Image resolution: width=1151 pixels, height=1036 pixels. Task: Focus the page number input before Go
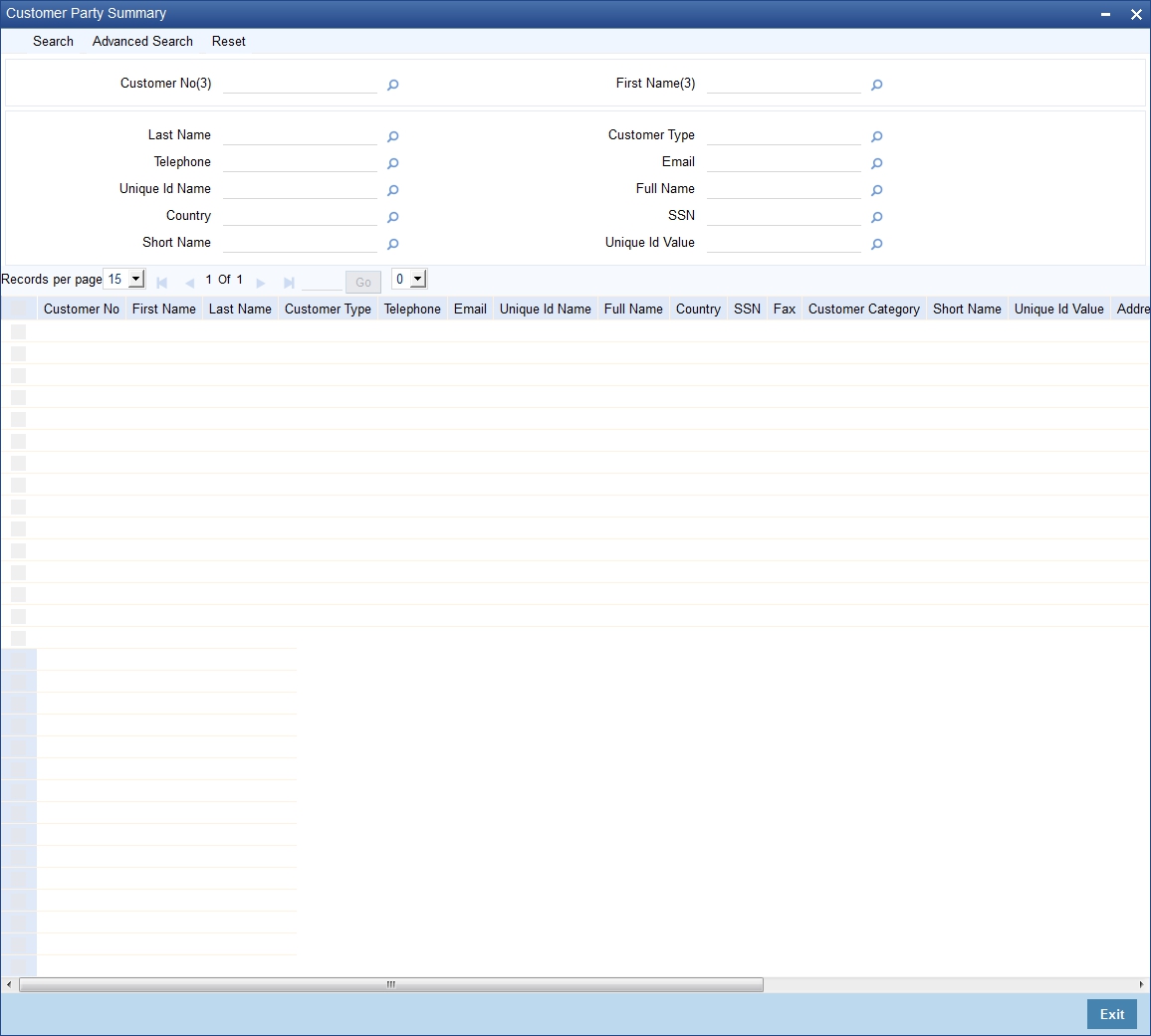click(322, 281)
